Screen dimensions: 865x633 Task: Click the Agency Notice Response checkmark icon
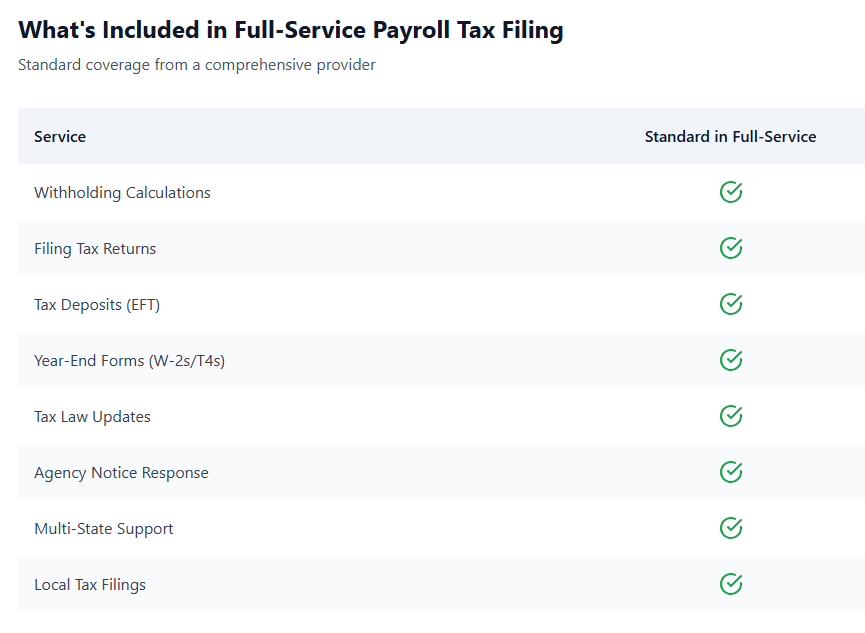tap(731, 472)
